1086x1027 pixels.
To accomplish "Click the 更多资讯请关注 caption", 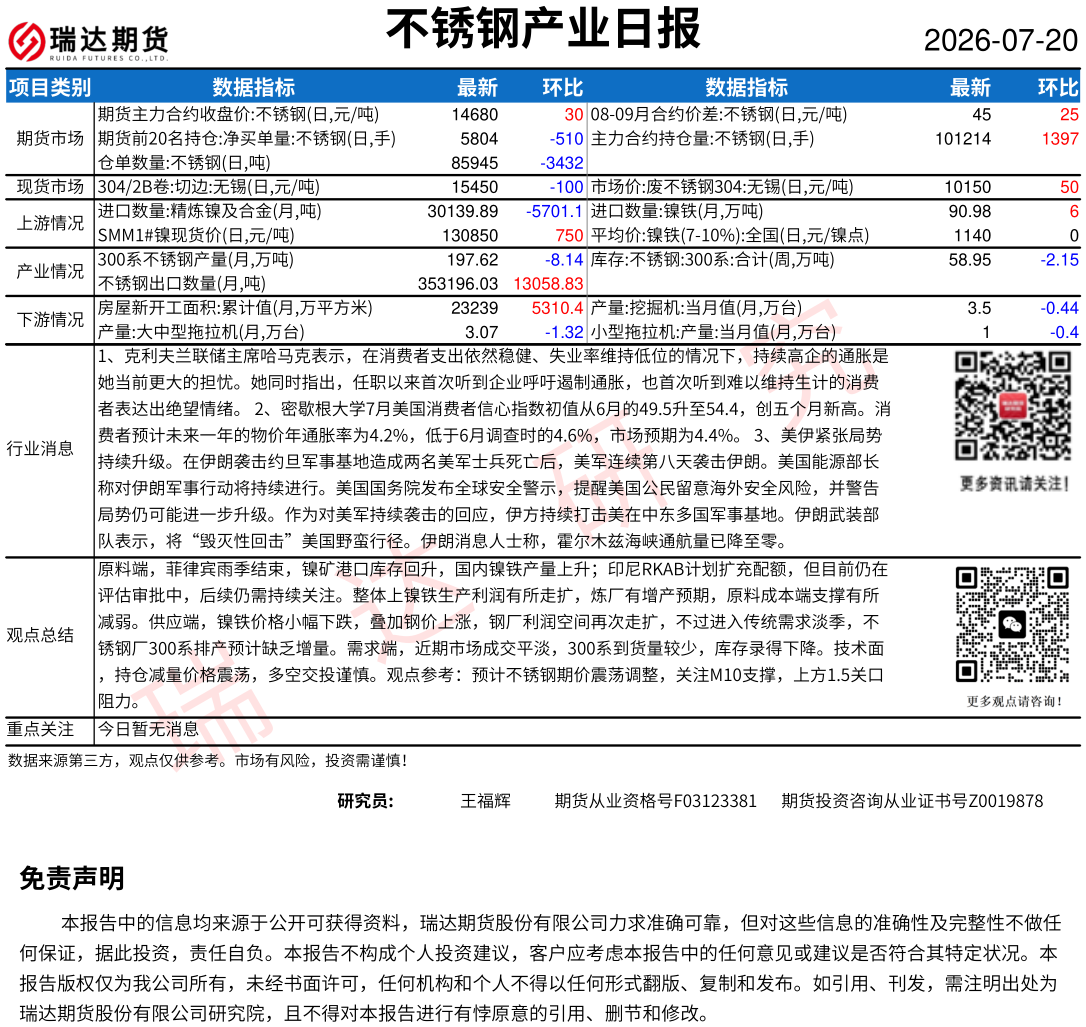I will (1014, 484).
